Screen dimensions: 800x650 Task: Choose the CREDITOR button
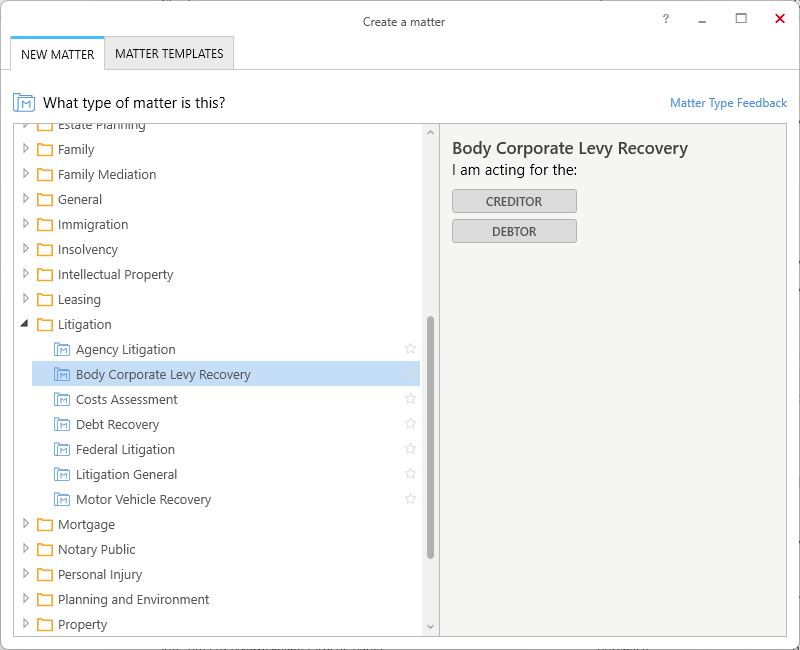coord(514,202)
